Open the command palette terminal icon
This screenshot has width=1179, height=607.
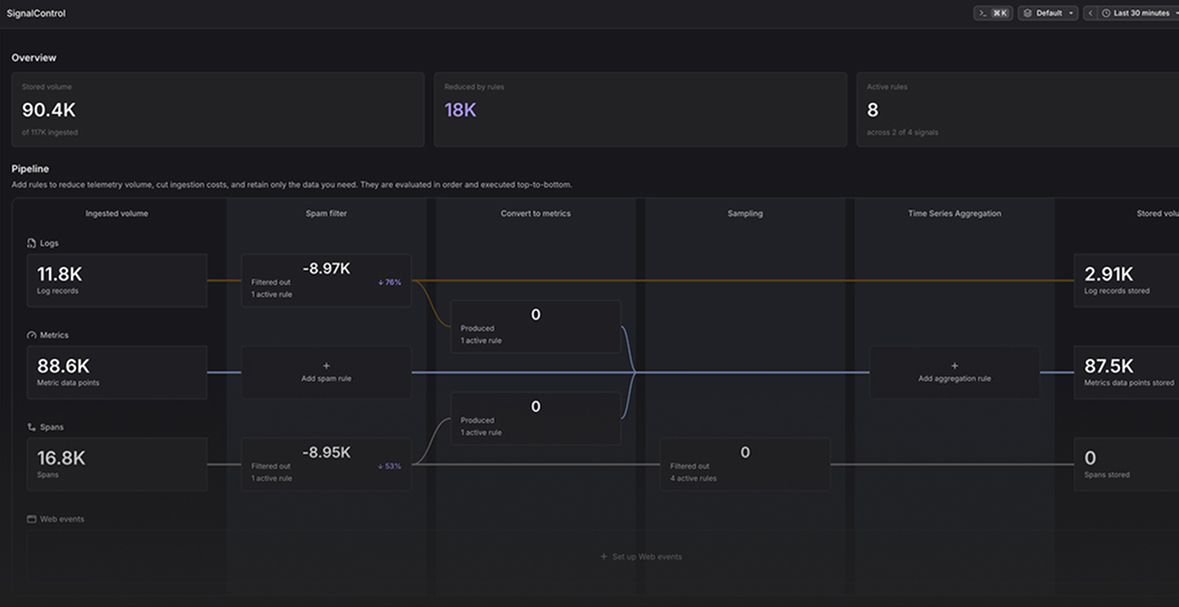pyautogui.click(x=982, y=14)
